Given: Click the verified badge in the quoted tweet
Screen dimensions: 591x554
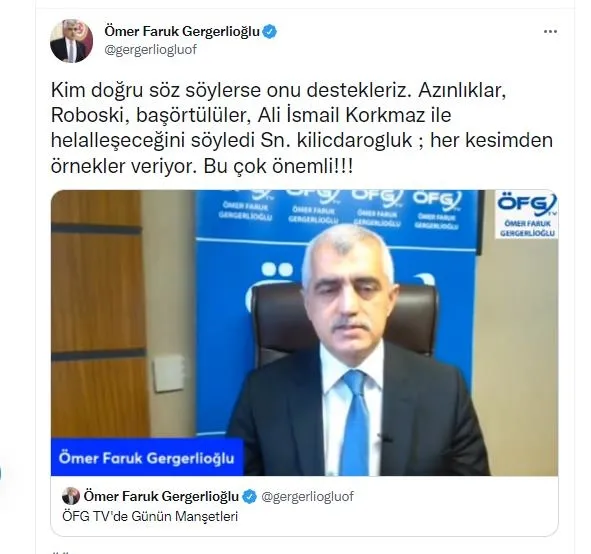Looking at the screenshot, I should coord(249,496).
